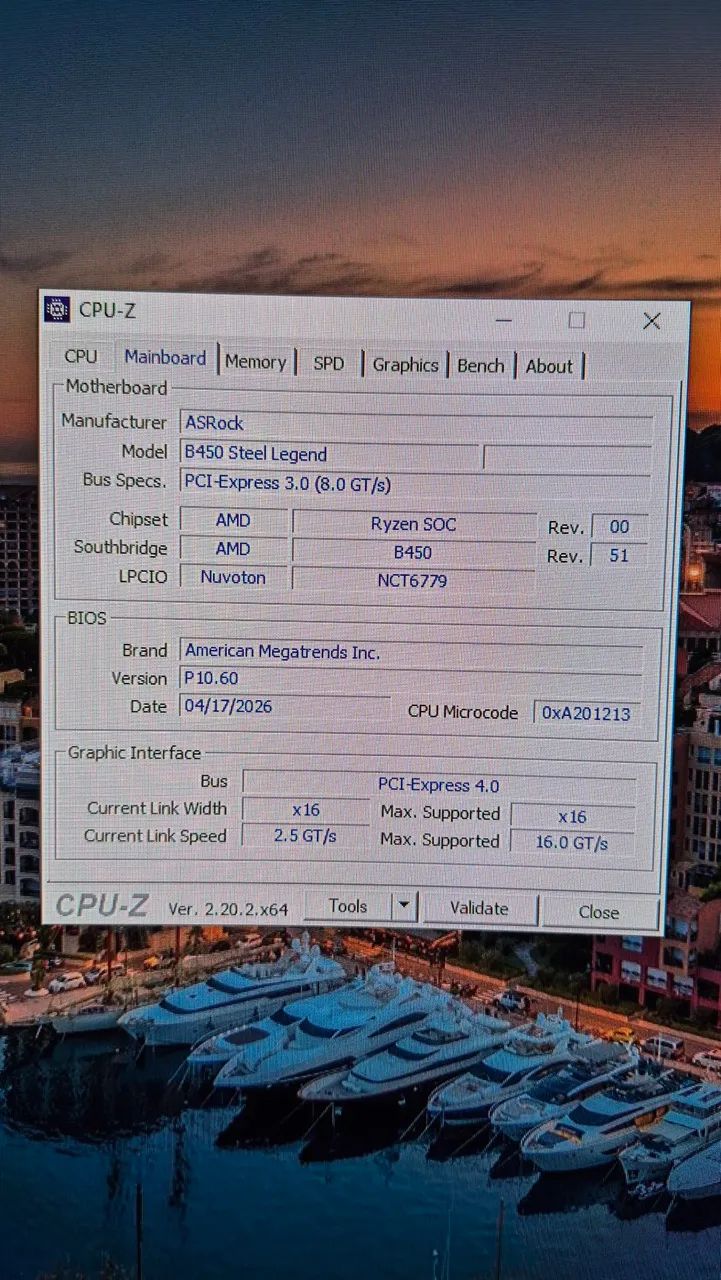Click the Tools button
The height and width of the screenshot is (1280, 721).
tap(347, 906)
